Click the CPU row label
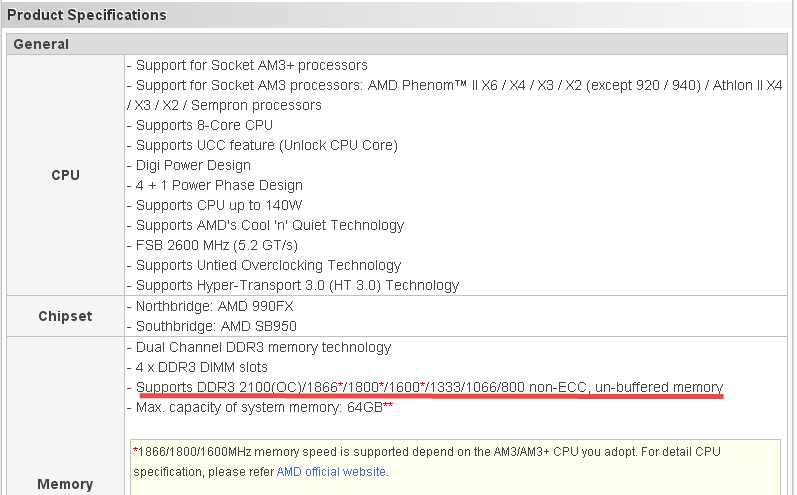Viewport: 797px width, 495px height. 64,175
